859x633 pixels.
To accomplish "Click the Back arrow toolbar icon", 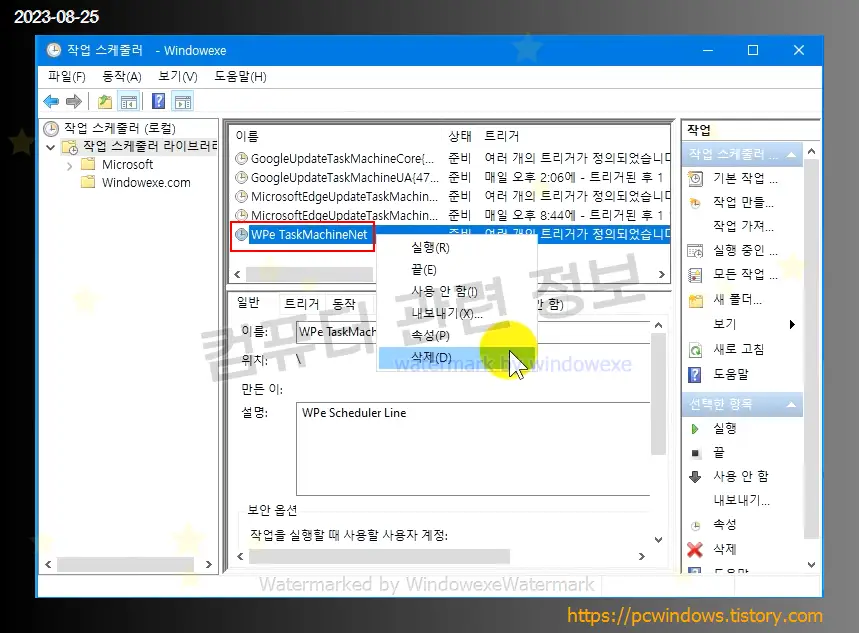I will point(51,101).
